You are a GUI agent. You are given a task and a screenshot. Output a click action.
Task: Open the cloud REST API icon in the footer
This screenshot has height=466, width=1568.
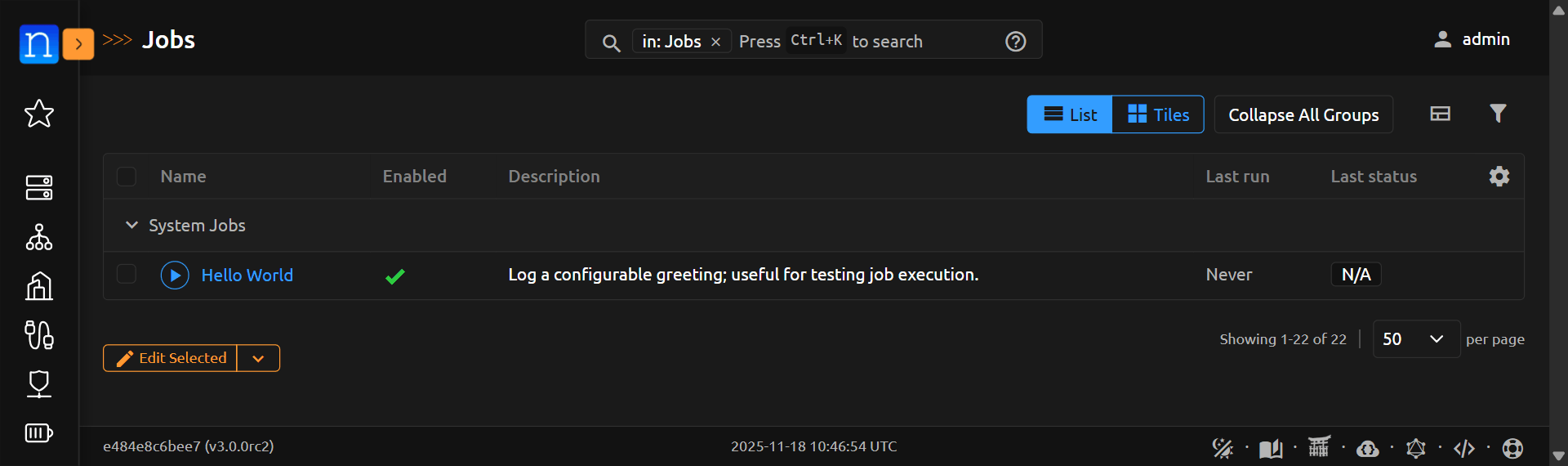[1367, 448]
